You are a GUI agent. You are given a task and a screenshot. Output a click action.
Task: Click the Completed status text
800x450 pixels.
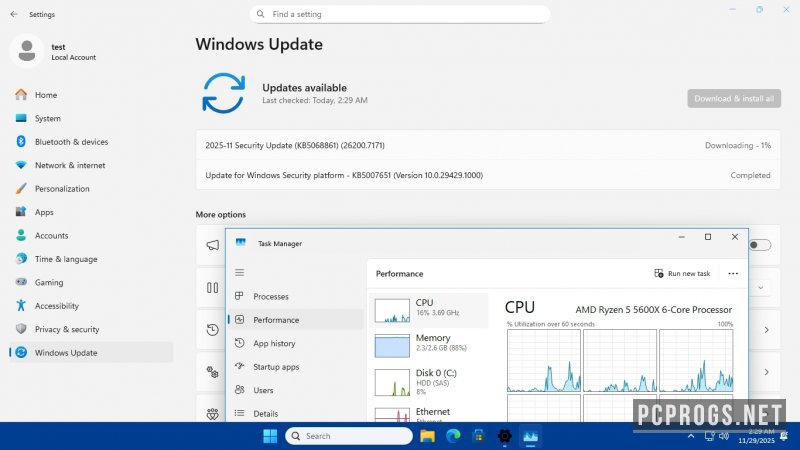(x=750, y=175)
